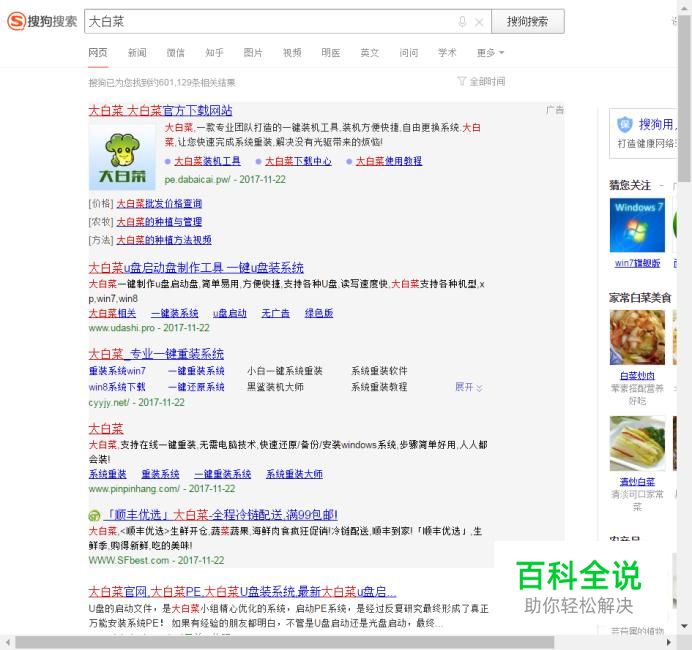Expand the 更多 dropdown menu
The width and height of the screenshot is (692, 650).
tap(490, 53)
